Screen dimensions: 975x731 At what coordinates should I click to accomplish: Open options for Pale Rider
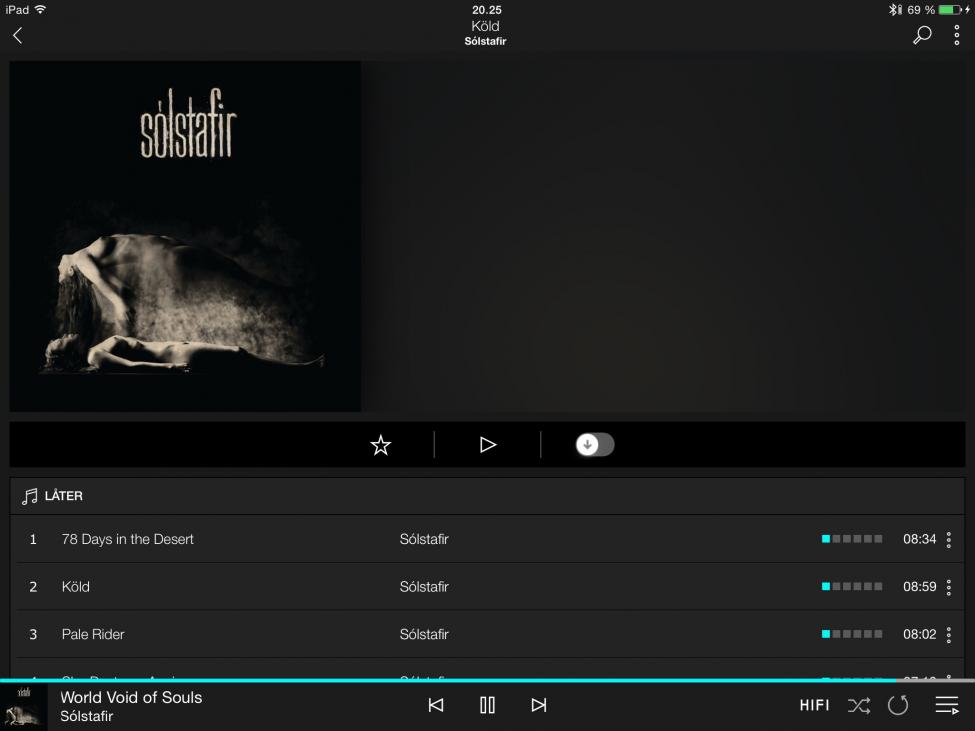(949, 635)
